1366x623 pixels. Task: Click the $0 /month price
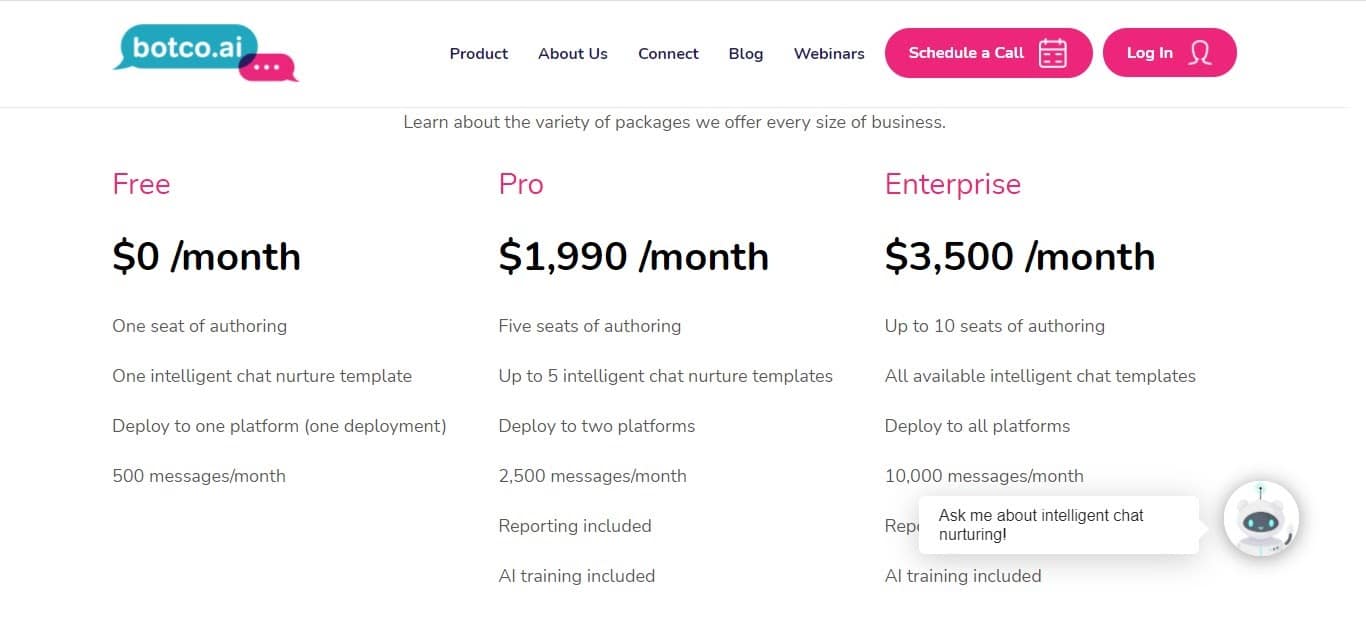[x=206, y=257]
